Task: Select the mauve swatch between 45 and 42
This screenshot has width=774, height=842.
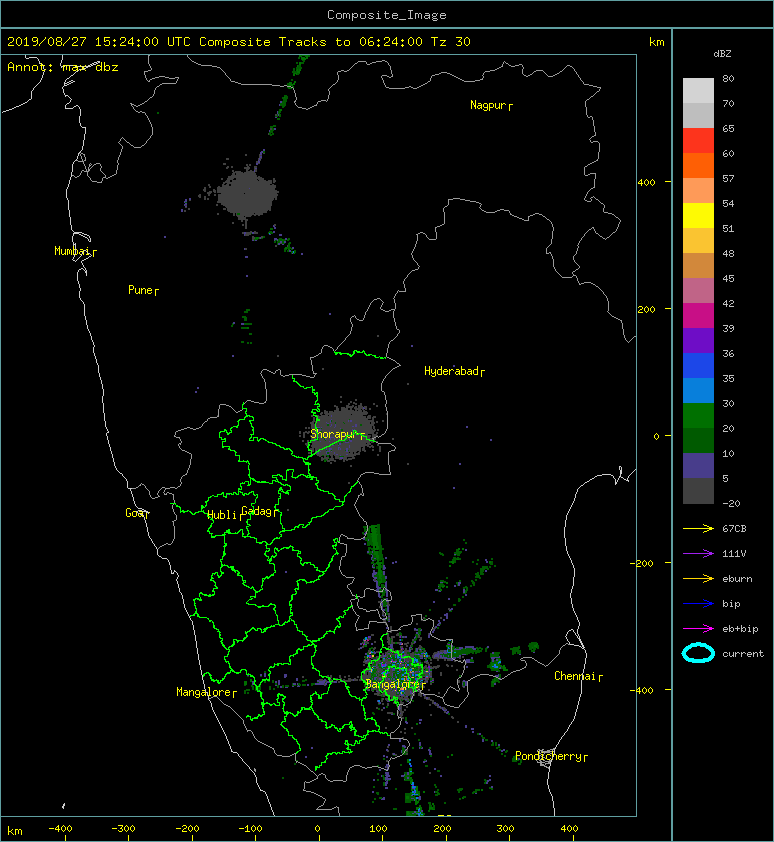Action: pos(698,291)
